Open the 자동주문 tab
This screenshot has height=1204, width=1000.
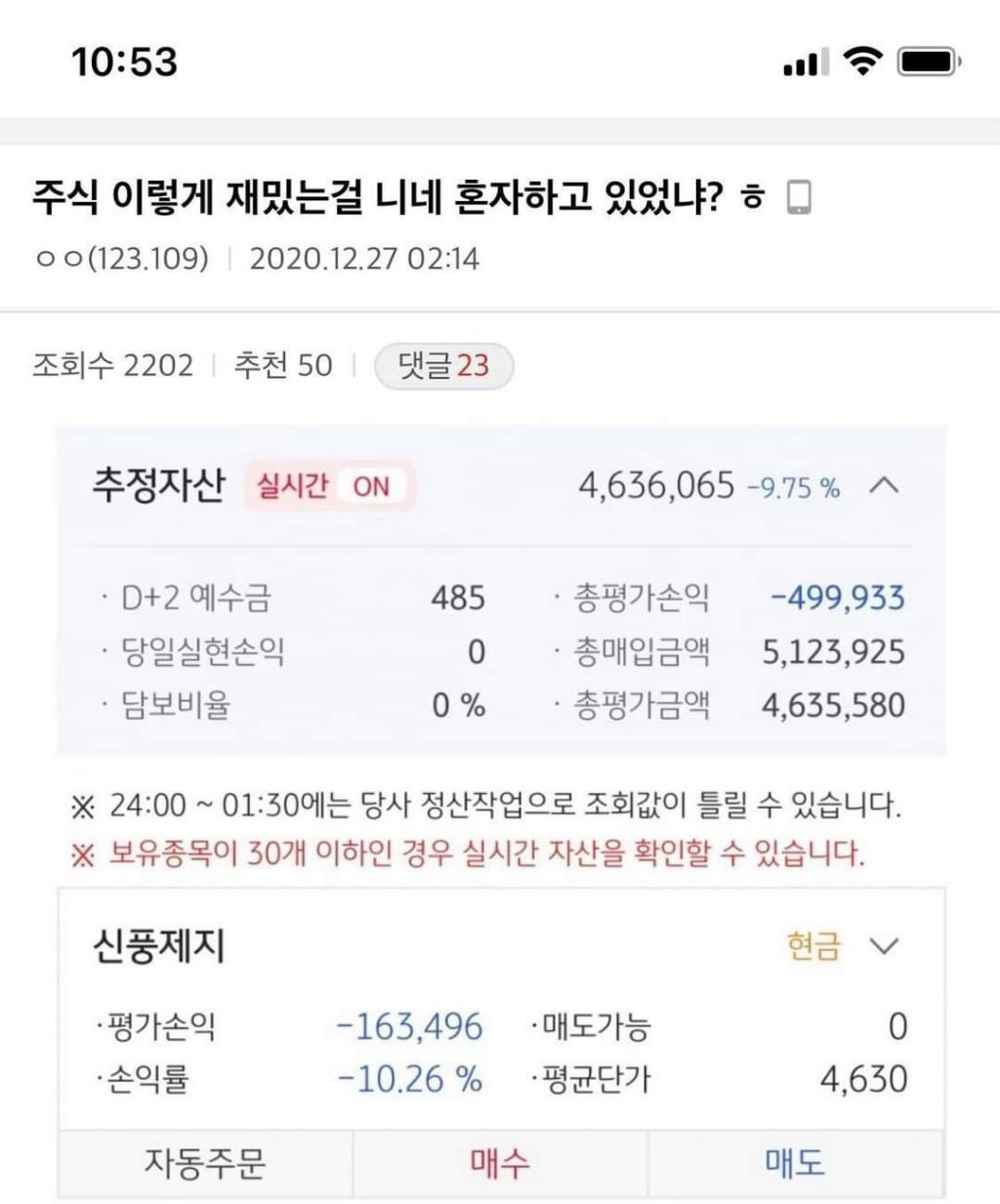(x=205, y=1162)
